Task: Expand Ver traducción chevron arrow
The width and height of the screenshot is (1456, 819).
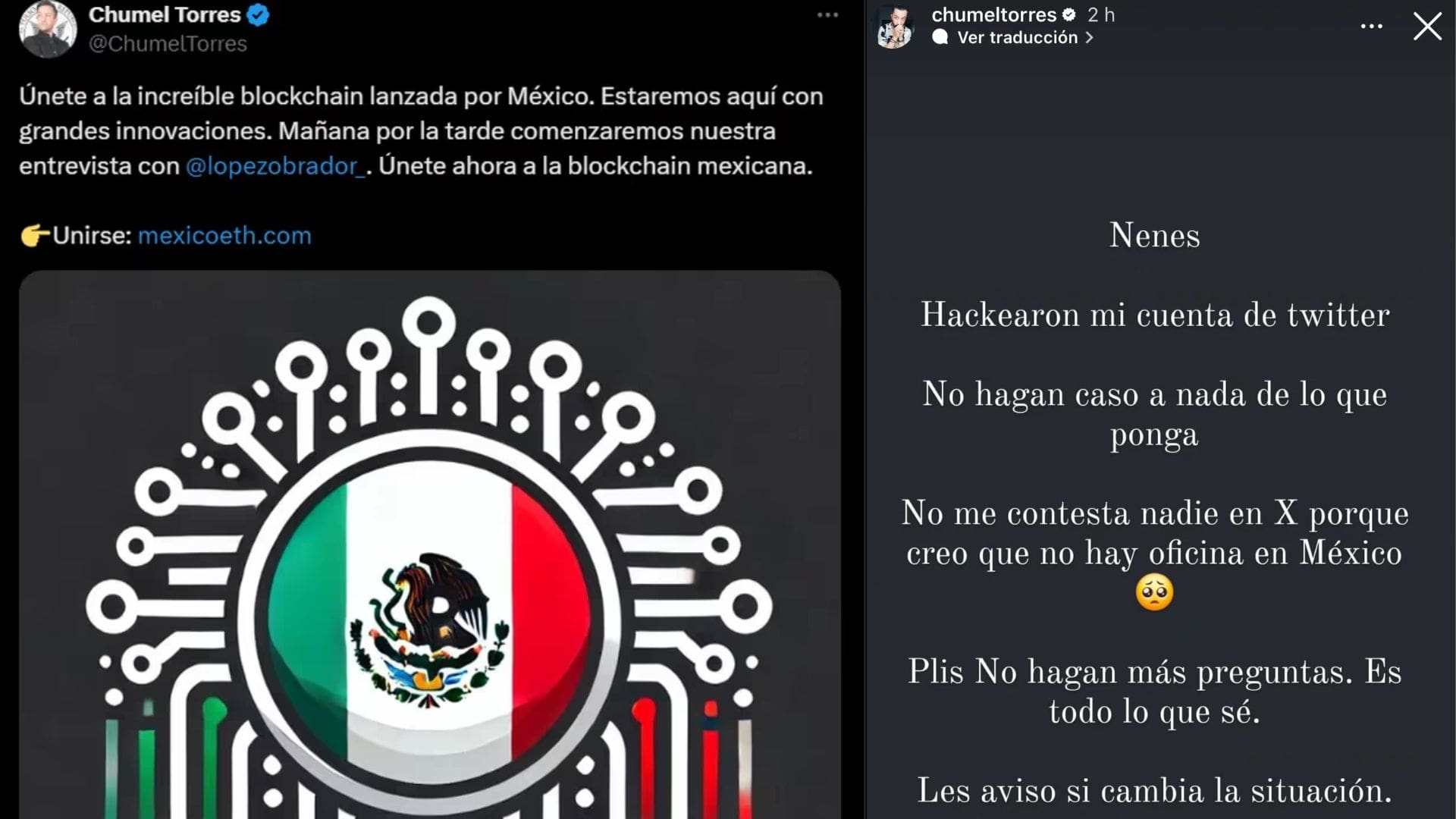Action: 1089,37
